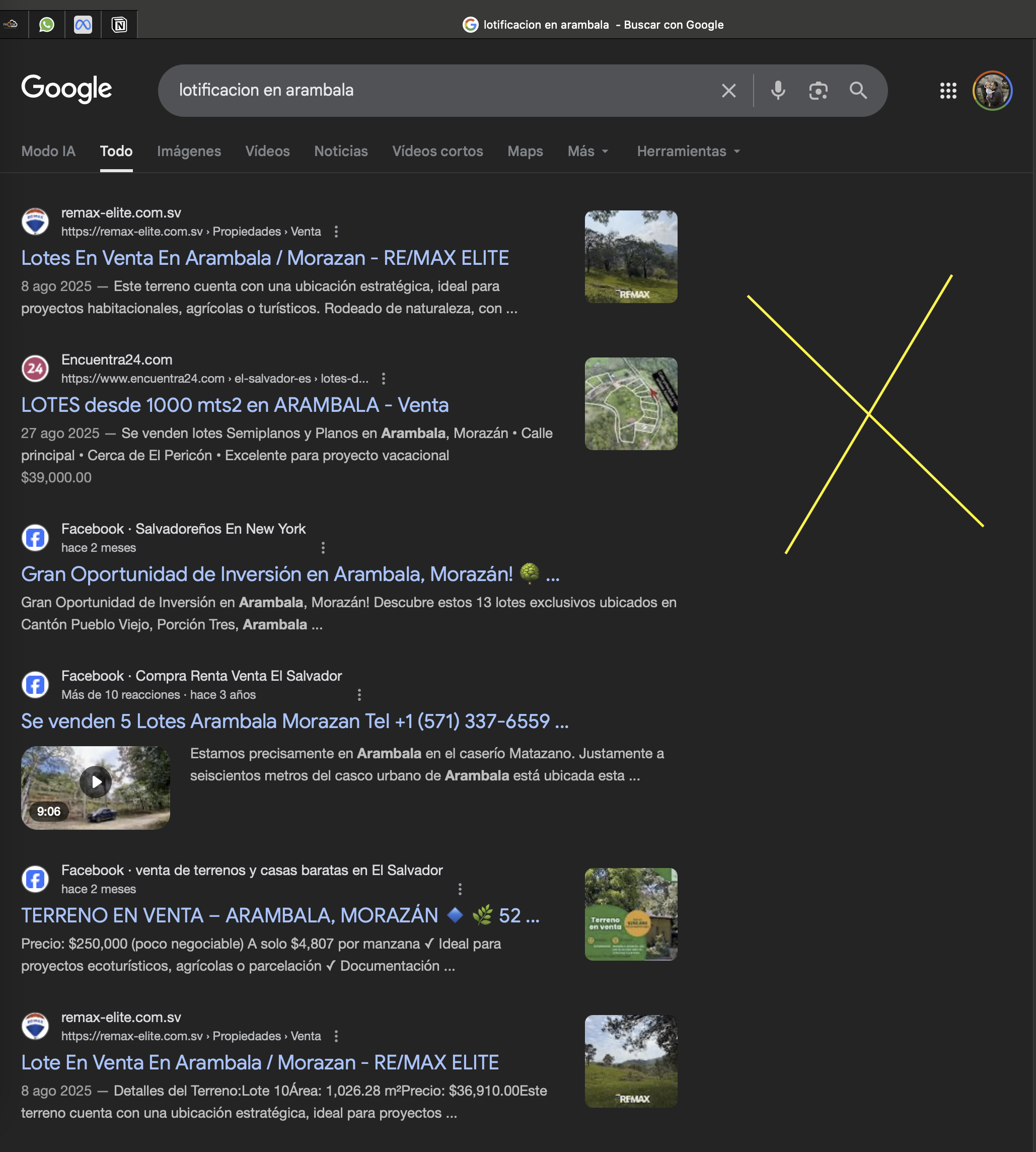Image resolution: width=1036 pixels, height=1152 pixels.
Task: Switch to the Vídeos cortos tab
Action: 438,152
